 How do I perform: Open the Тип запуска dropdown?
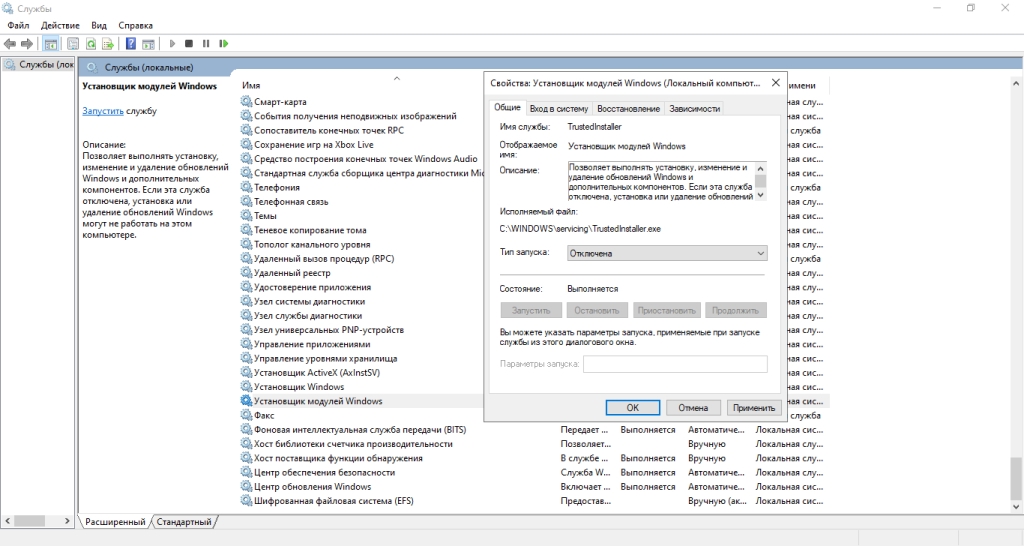[x=667, y=253]
